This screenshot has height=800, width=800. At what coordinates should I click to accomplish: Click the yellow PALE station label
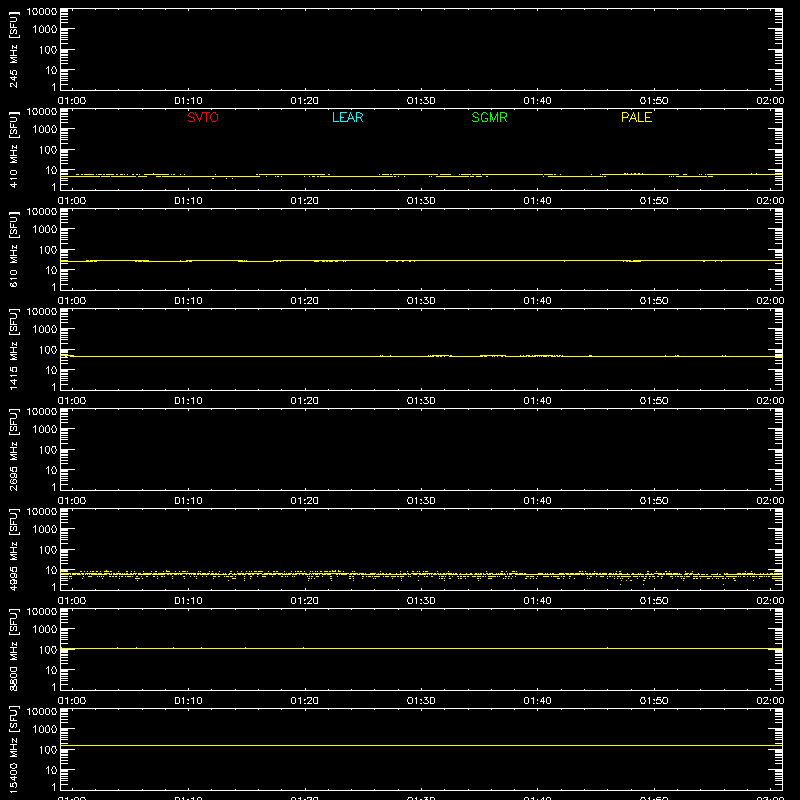pyautogui.click(x=636, y=117)
